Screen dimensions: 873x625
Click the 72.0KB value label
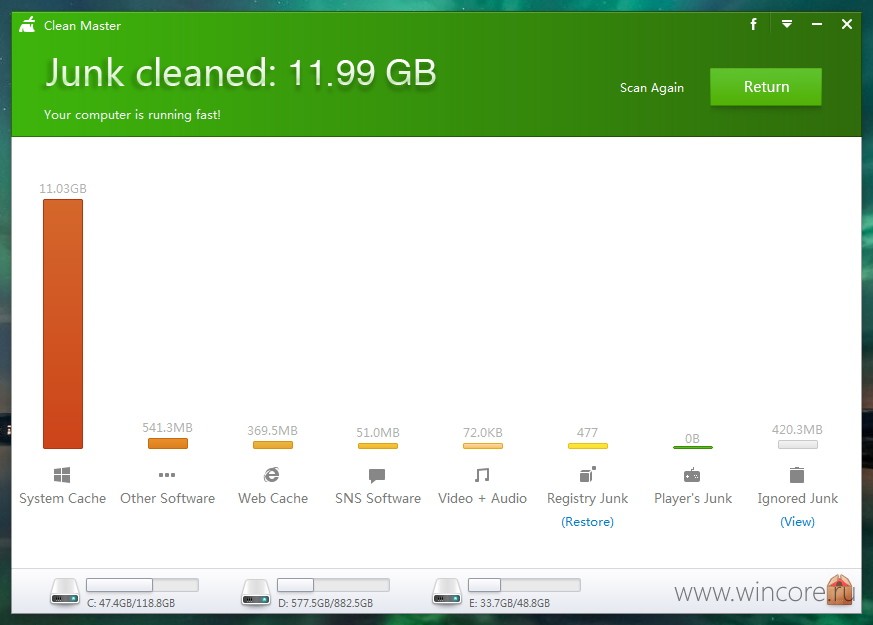pos(483,432)
